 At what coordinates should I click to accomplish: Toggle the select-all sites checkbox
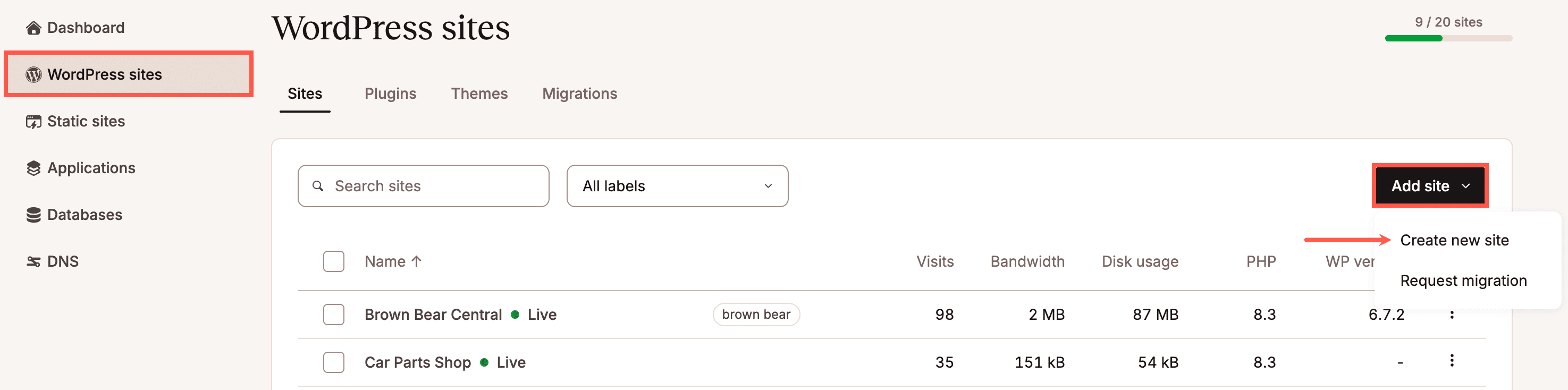pos(334,261)
